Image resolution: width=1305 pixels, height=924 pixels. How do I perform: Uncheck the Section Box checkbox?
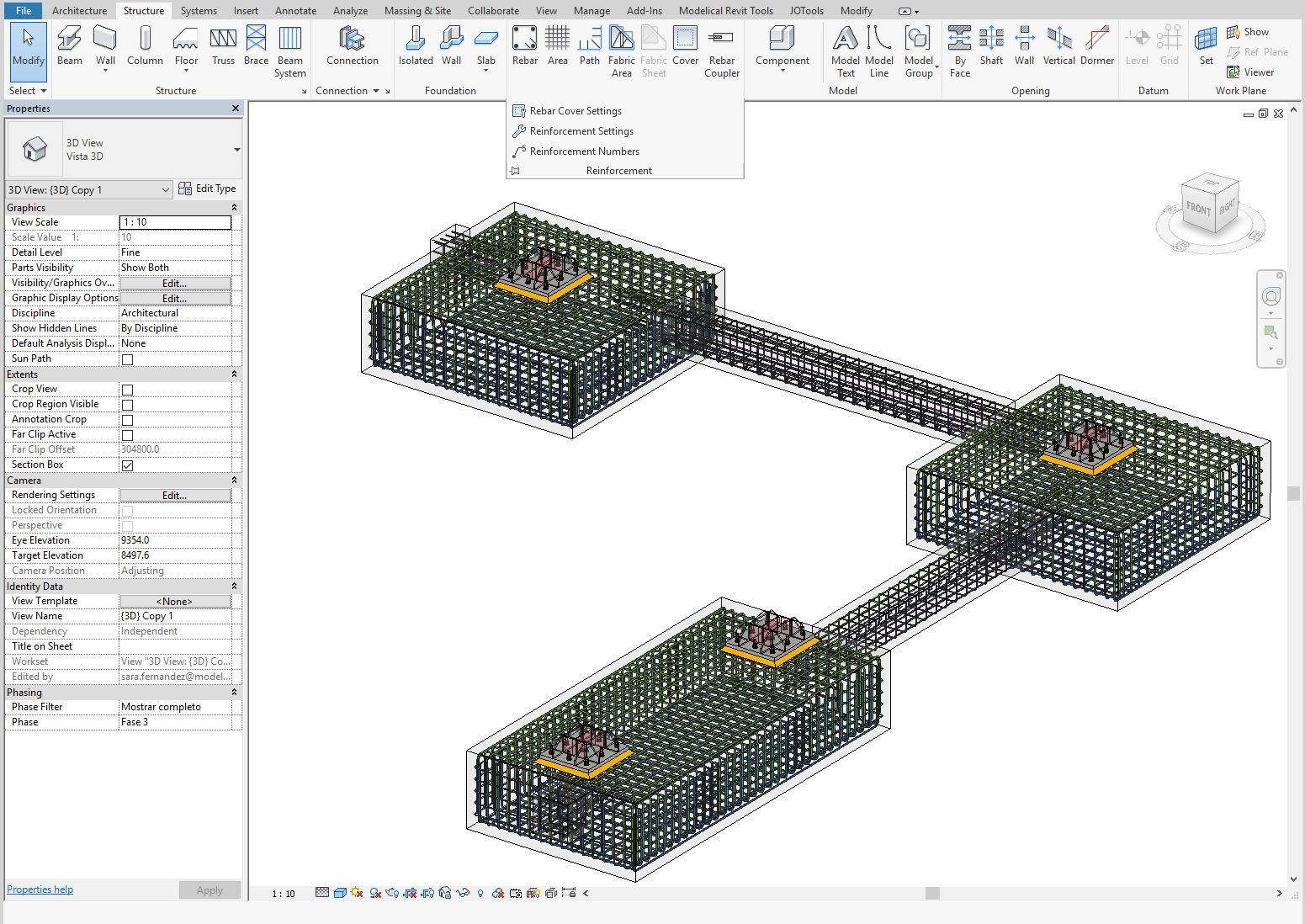(x=127, y=465)
